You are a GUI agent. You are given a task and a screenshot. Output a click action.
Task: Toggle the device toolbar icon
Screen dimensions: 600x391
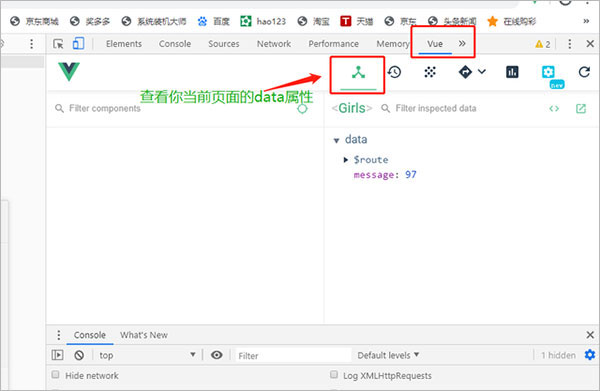[78, 44]
